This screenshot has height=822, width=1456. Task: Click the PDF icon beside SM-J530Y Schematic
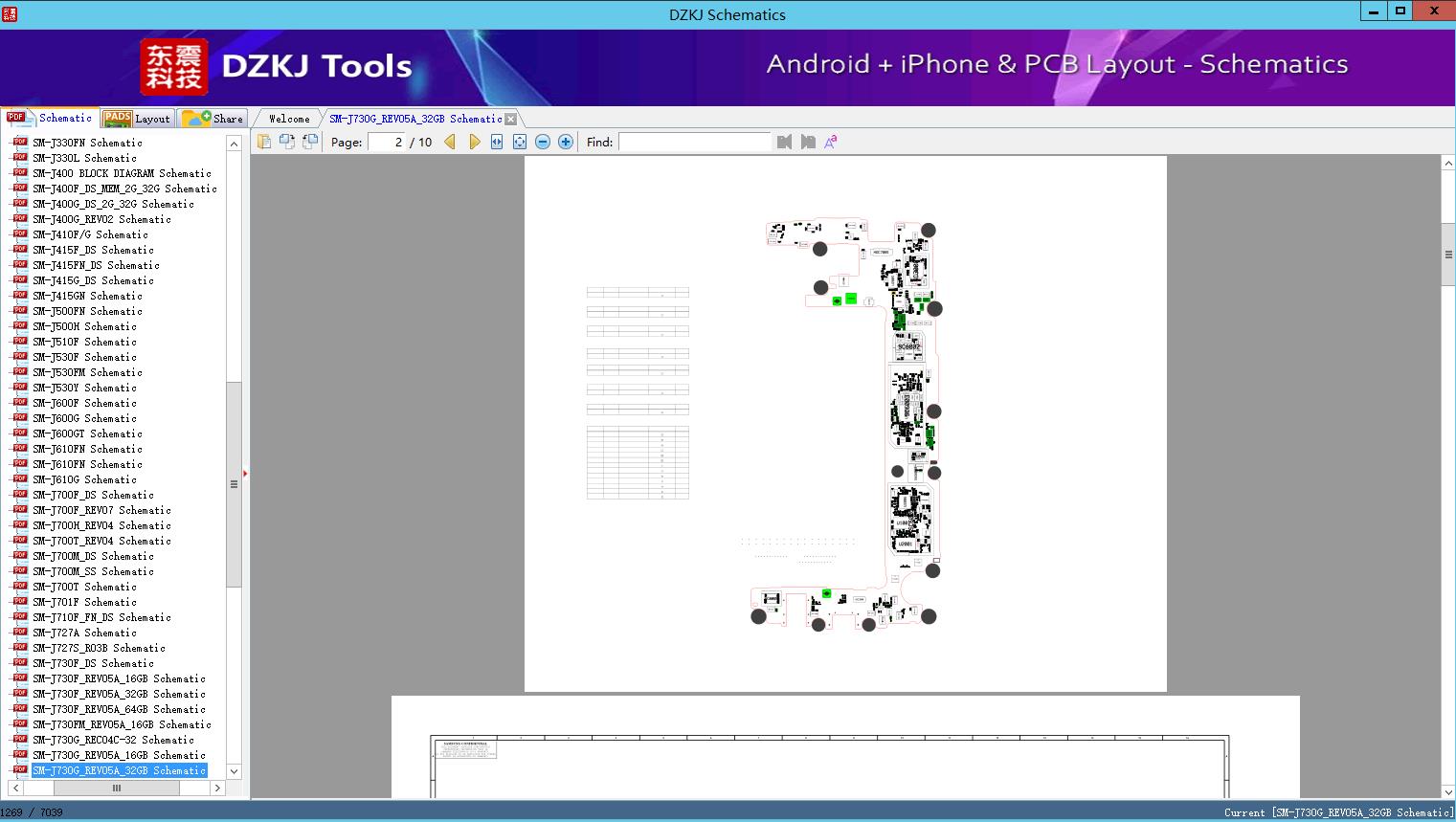[x=20, y=387]
